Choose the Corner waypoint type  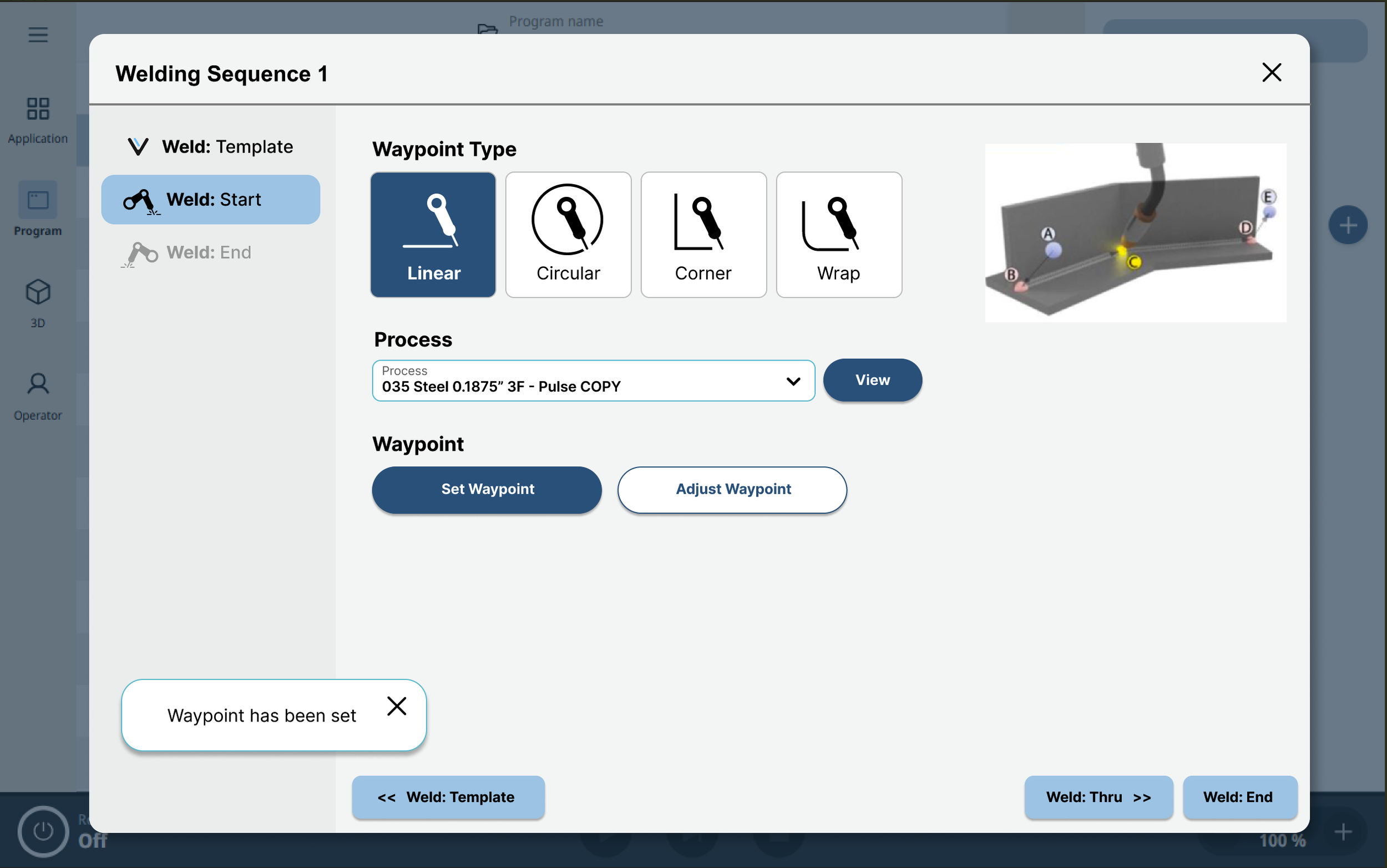tap(703, 234)
